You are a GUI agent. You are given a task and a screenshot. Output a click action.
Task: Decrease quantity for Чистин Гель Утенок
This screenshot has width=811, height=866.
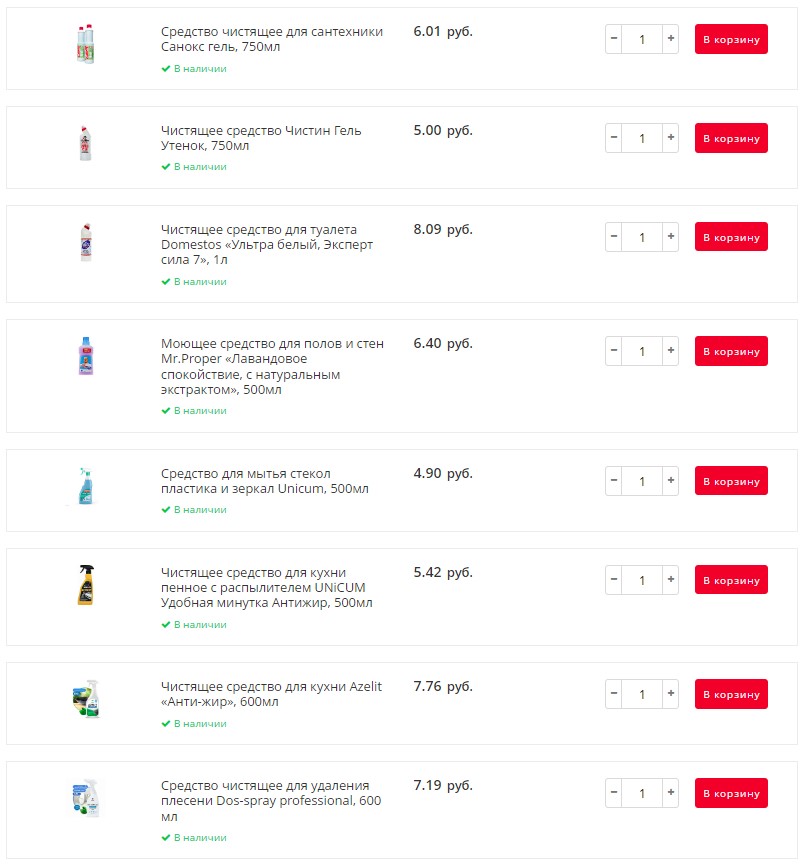click(614, 138)
